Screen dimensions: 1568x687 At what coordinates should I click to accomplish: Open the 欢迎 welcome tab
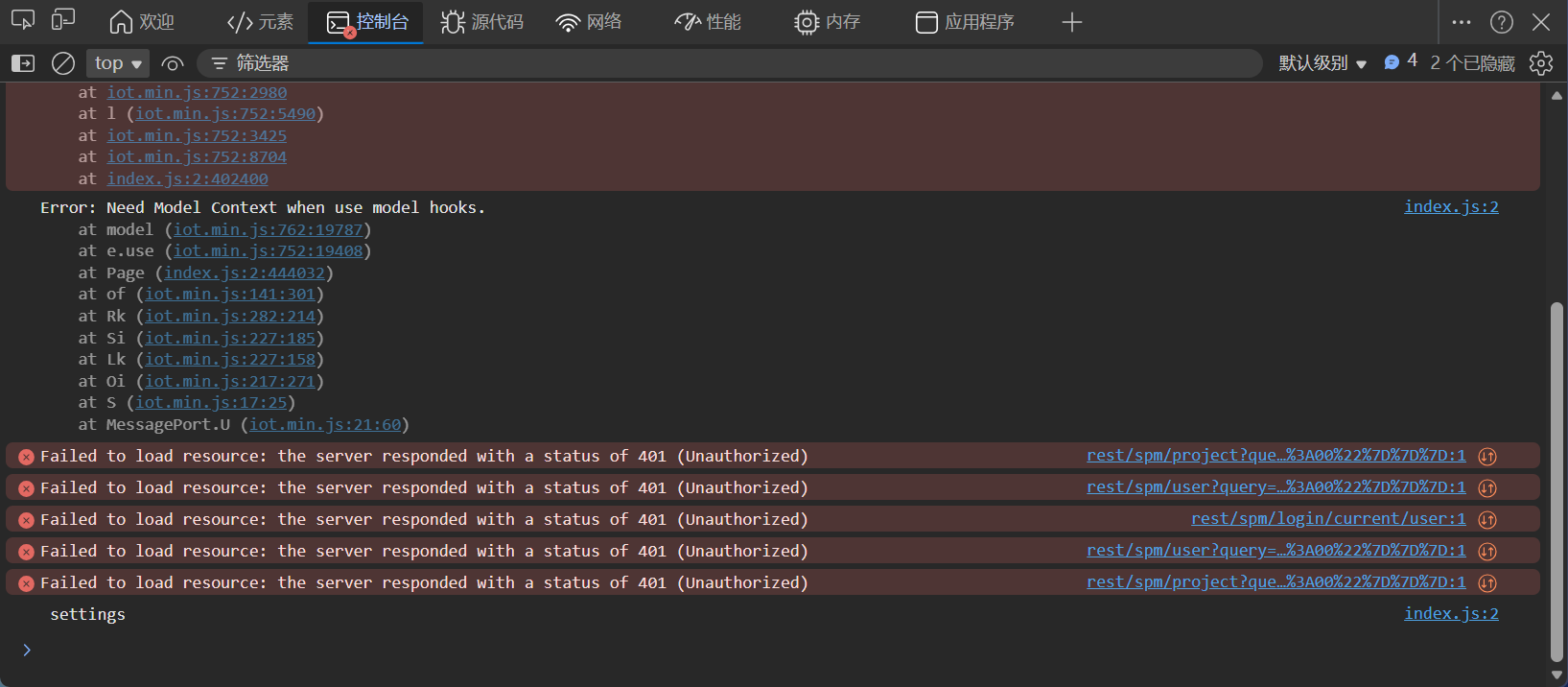(142, 22)
